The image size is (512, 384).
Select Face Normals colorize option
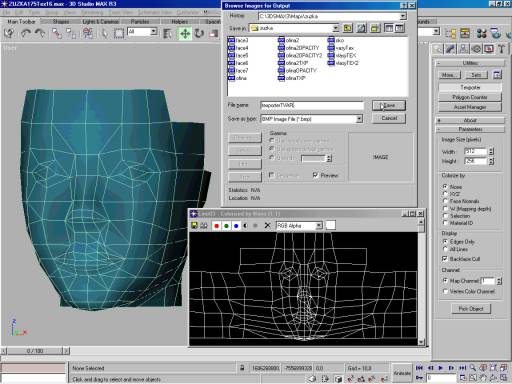point(445,201)
